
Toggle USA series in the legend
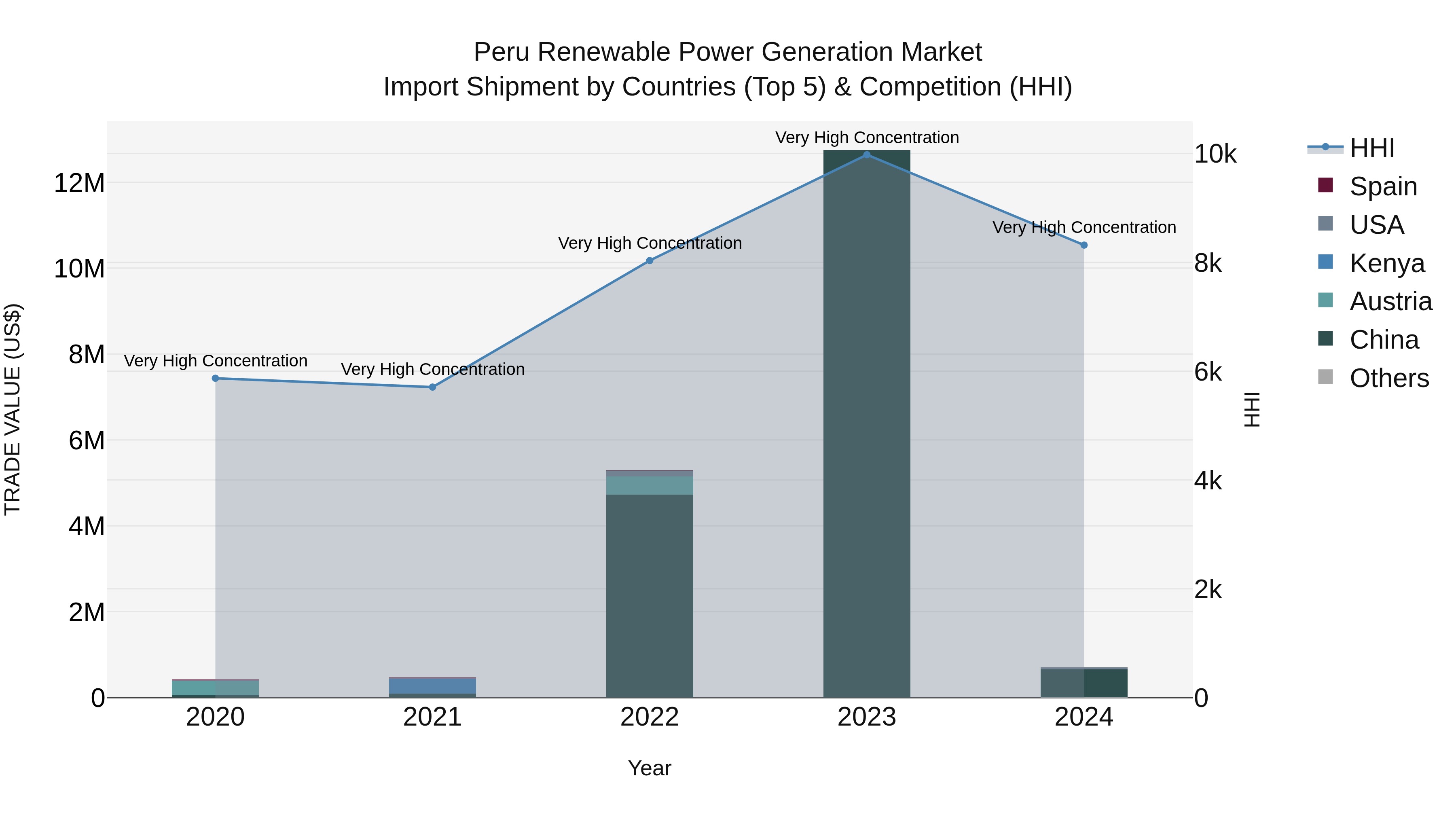pos(1361,224)
